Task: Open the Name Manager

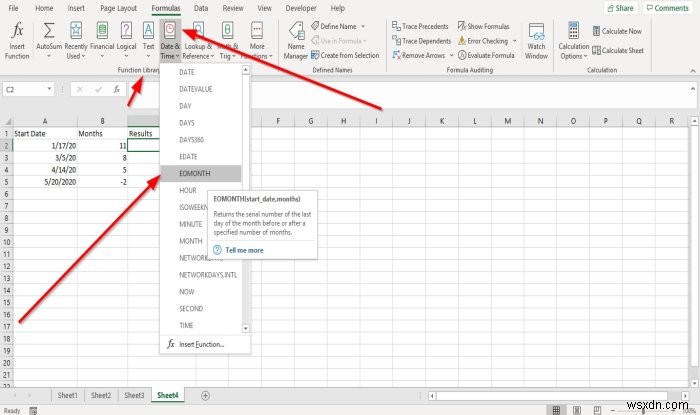Action: tap(296, 40)
